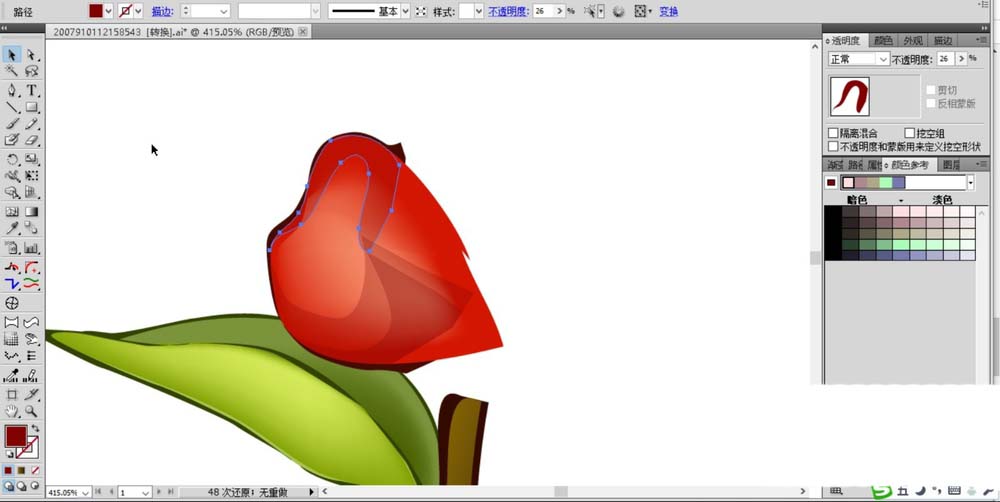Select the Selection (black arrow) tool
Screen dimensions: 1000x502
(11, 55)
